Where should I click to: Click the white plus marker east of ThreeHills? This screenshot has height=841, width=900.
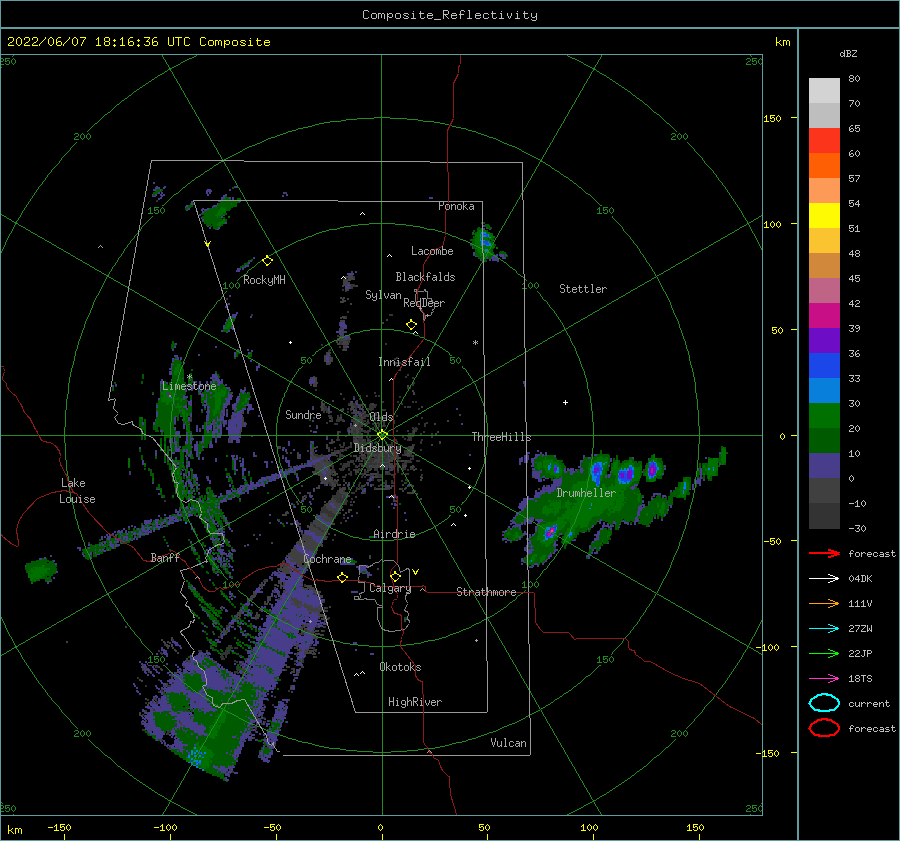coord(565,402)
